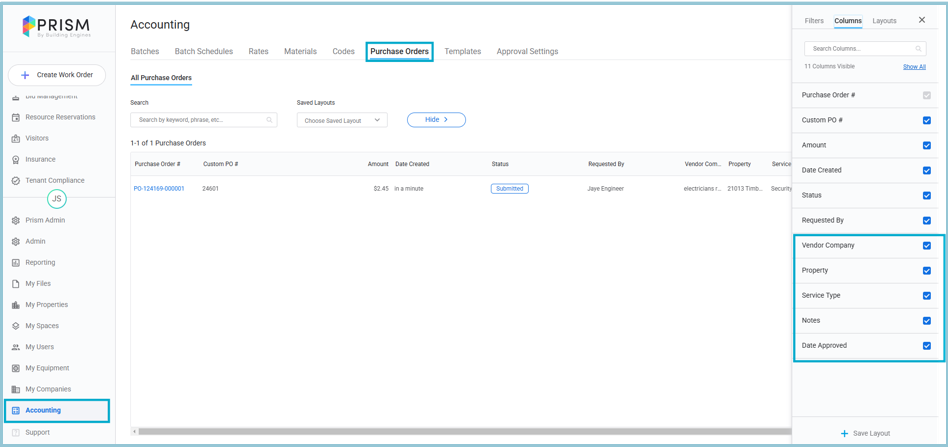Click the Insurance sidebar icon
The height and width of the screenshot is (447, 948).
click(16, 160)
